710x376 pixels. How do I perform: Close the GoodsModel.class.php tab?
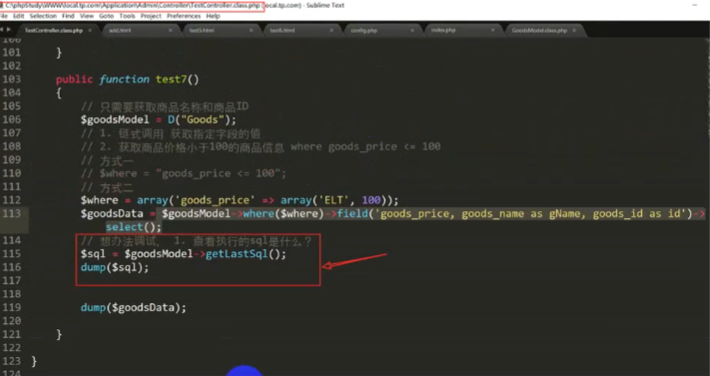pos(574,30)
